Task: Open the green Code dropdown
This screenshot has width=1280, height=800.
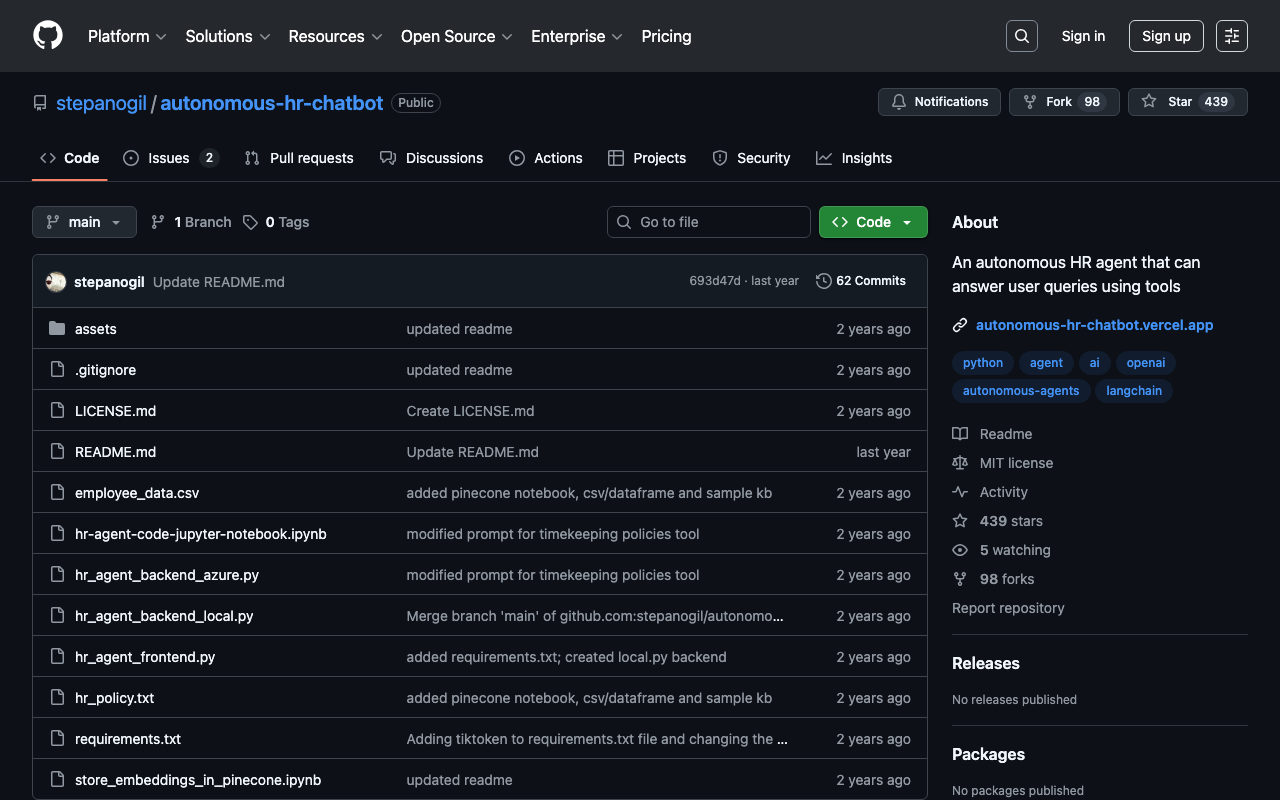Action: (x=872, y=222)
